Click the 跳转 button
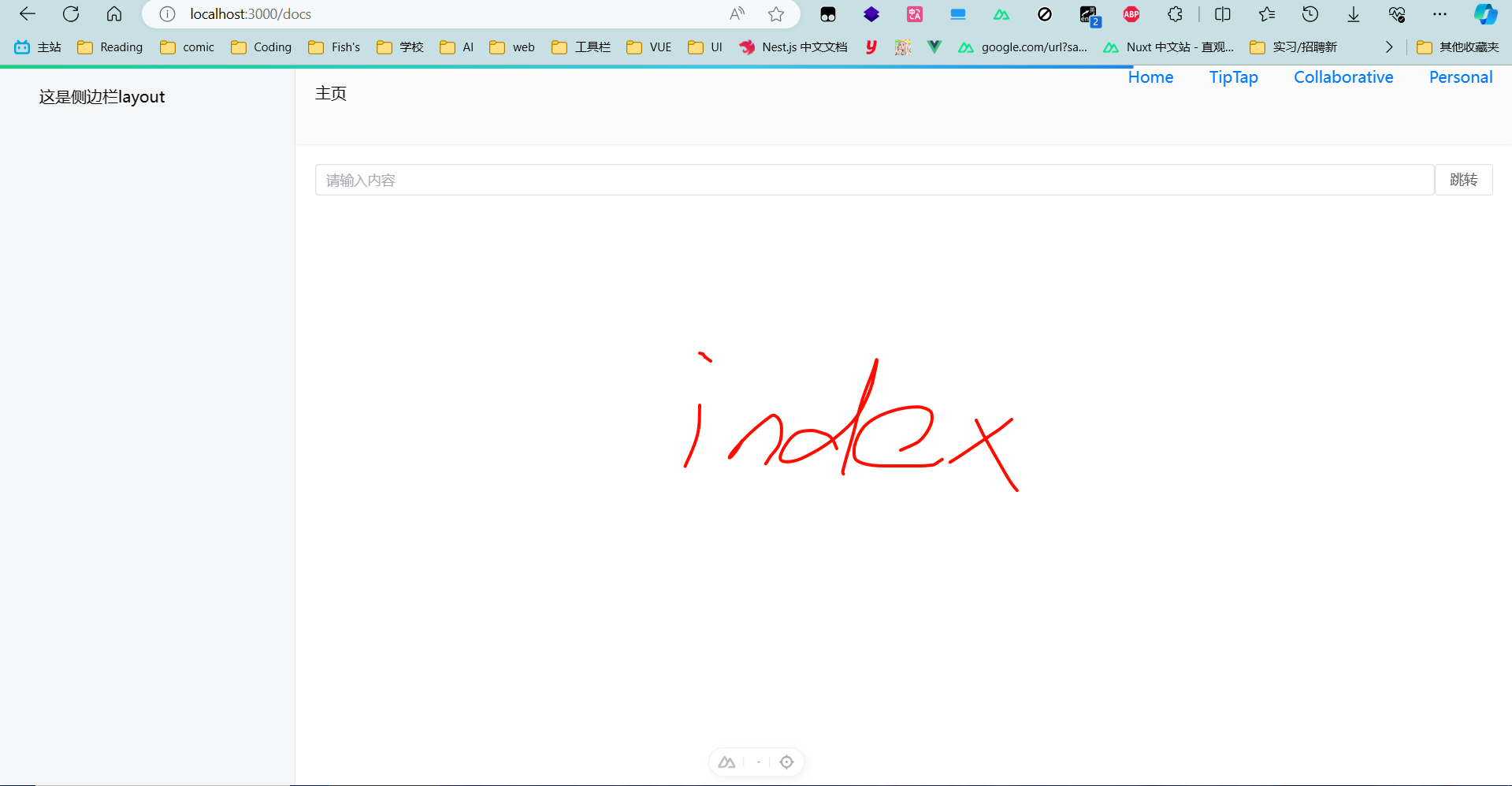The image size is (1512, 786). pyautogui.click(x=1463, y=180)
